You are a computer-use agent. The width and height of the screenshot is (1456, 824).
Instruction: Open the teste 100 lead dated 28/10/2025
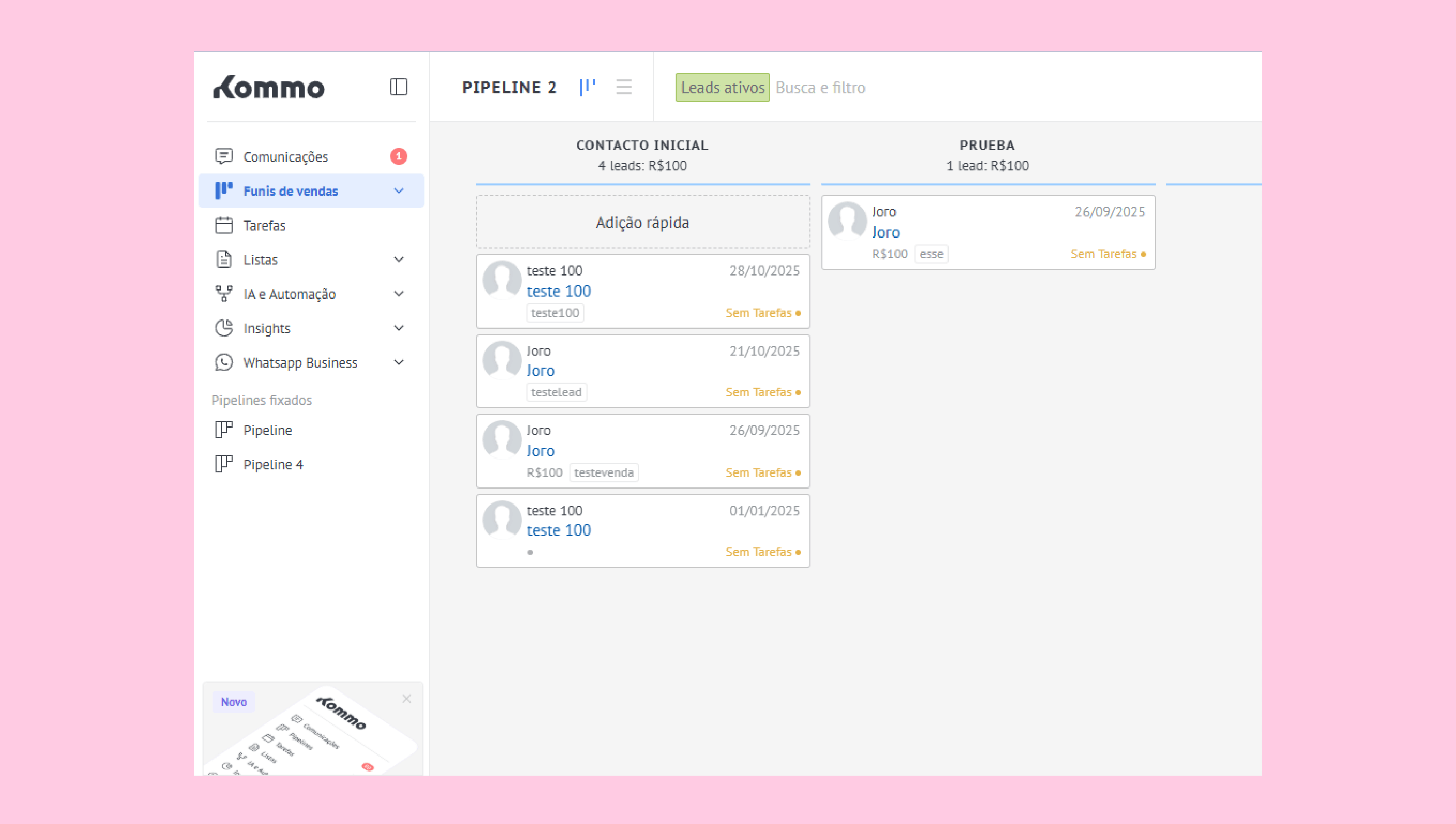pos(559,292)
